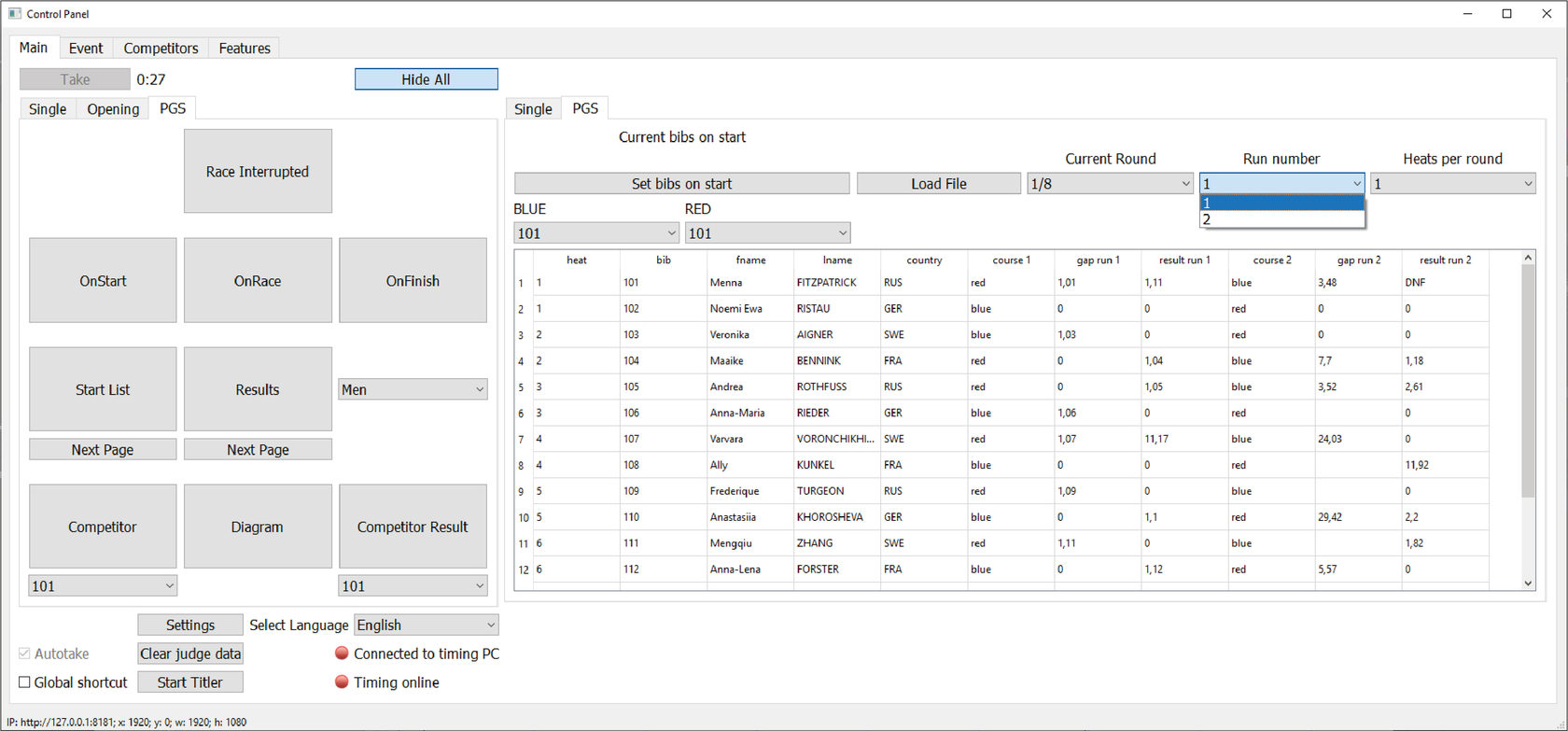The width and height of the screenshot is (1568, 731).
Task: Toggle the Autotake checkbox
Action: 25,654
